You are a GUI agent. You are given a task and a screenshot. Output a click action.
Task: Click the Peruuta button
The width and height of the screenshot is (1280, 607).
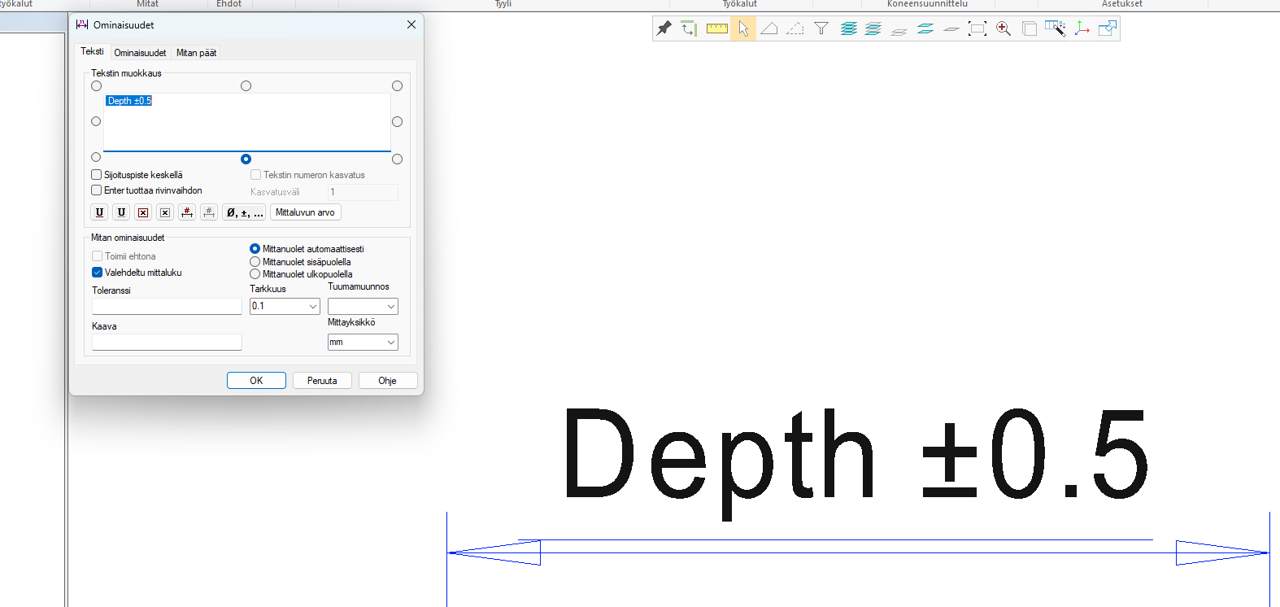point(322,381)
